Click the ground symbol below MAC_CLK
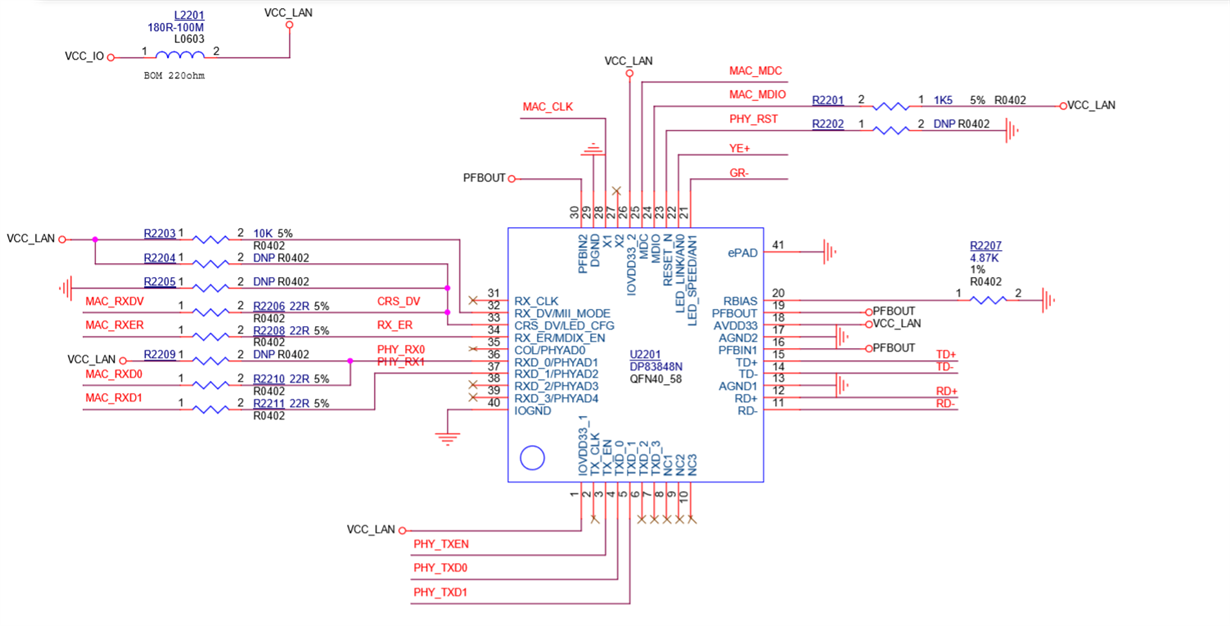 595,150
